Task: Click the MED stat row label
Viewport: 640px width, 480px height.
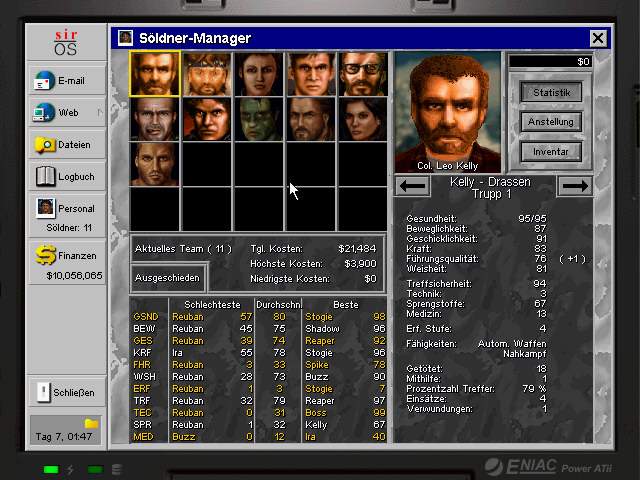Action: pyautogui.click(x=143, y=437)
